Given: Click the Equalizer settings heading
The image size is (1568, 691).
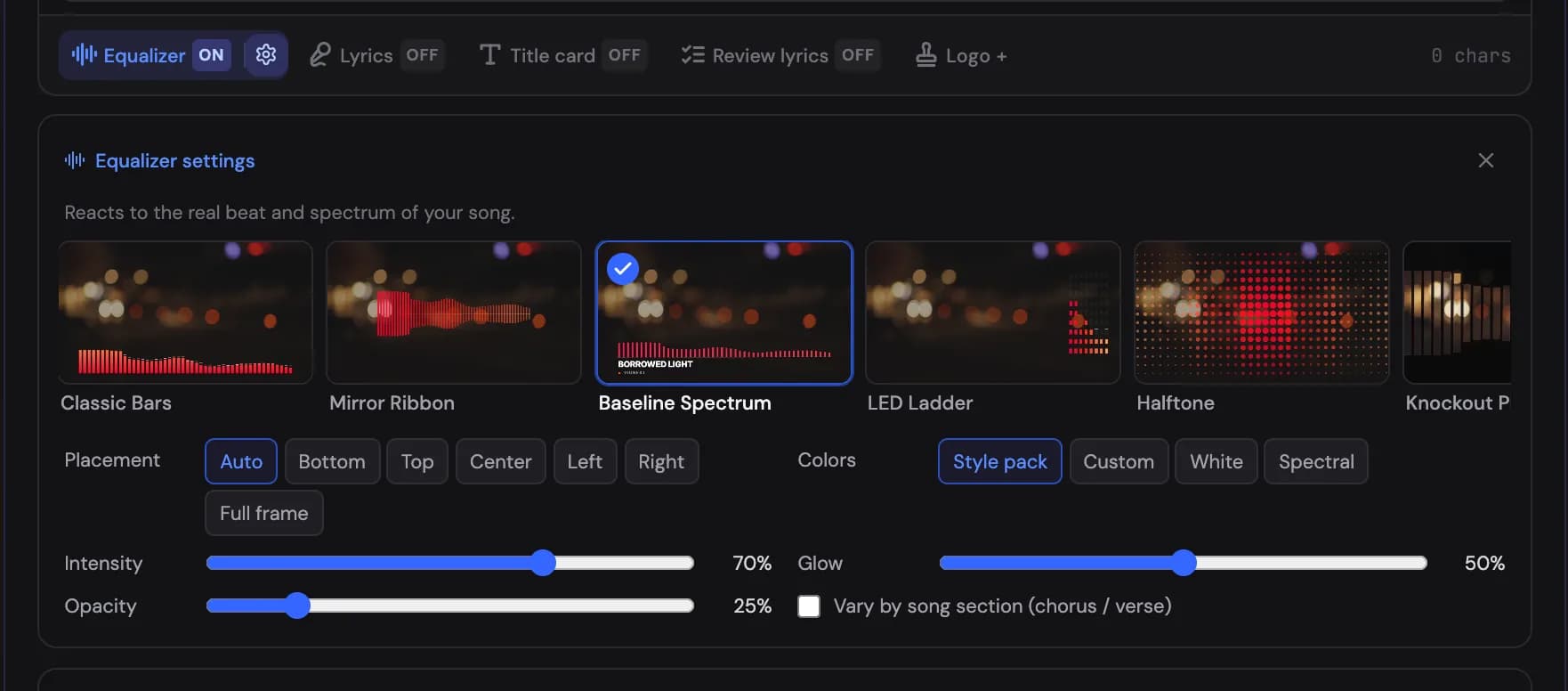Looking at the screenshot, I should pyautogui.click(x=174, y=160).
